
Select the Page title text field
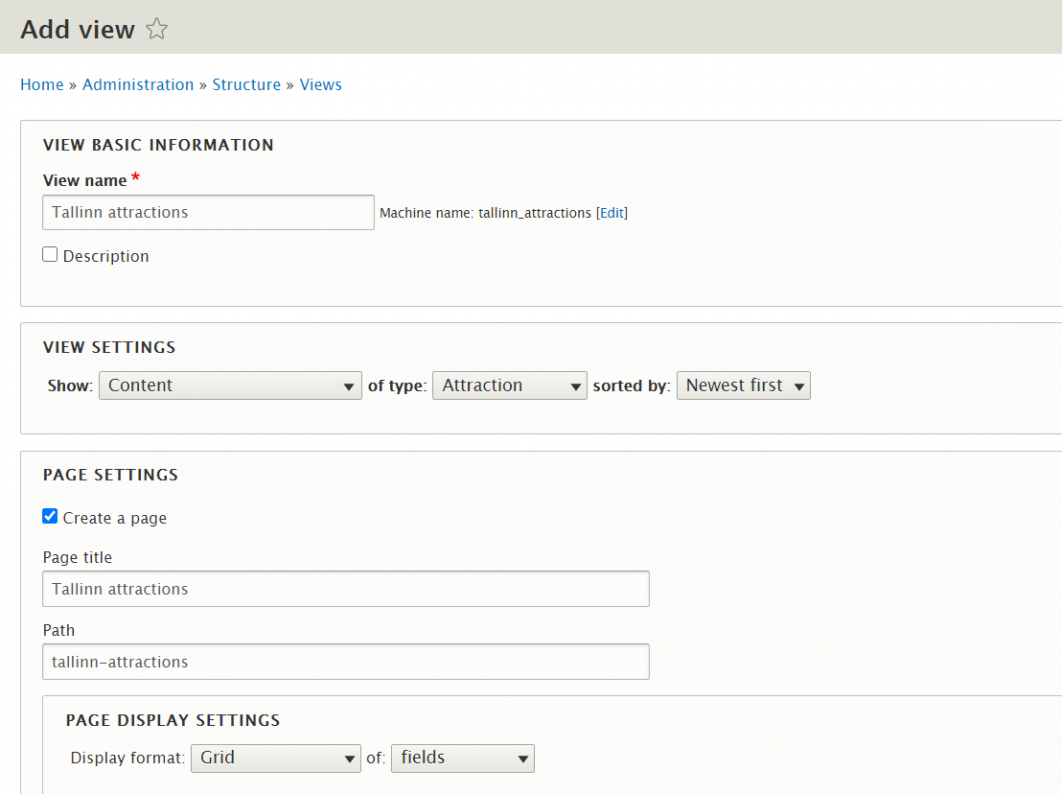pos(345,588)
